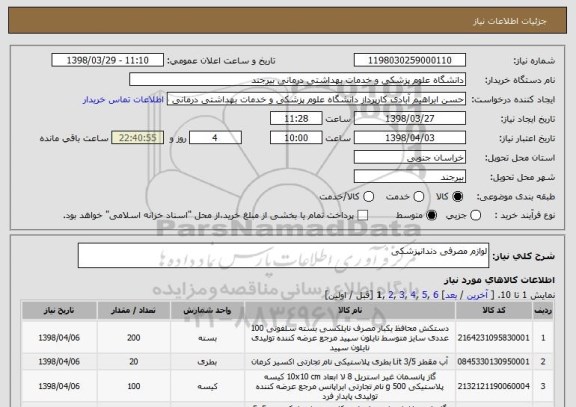Click the شرح کلی نیاز text area
Image resolution: width=576 pixels, height=407 pixels.
[x=283, y=255]
